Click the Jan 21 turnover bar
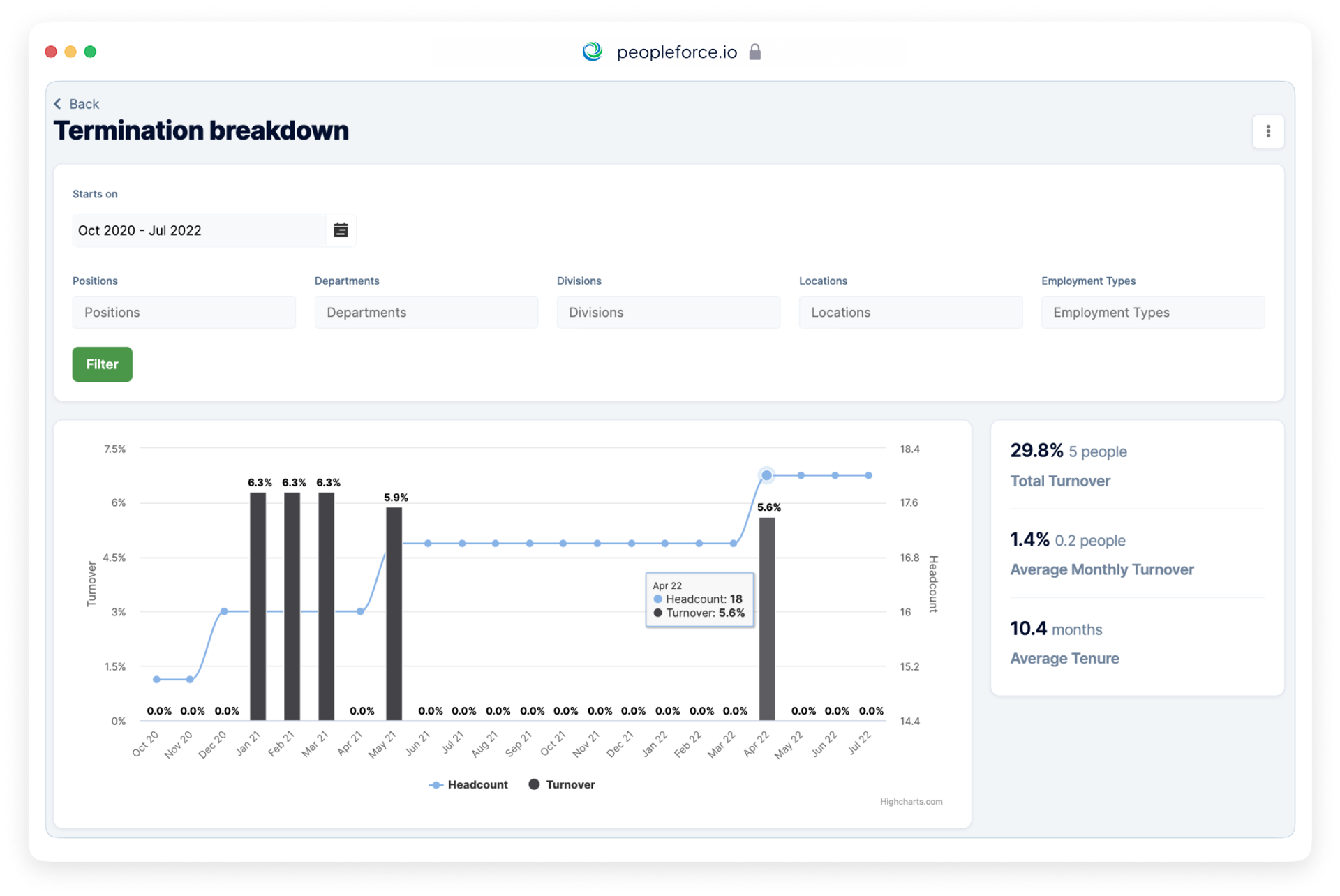This screenshot has height=896, width=1340. pyautogui.click(x=258, y=606)
